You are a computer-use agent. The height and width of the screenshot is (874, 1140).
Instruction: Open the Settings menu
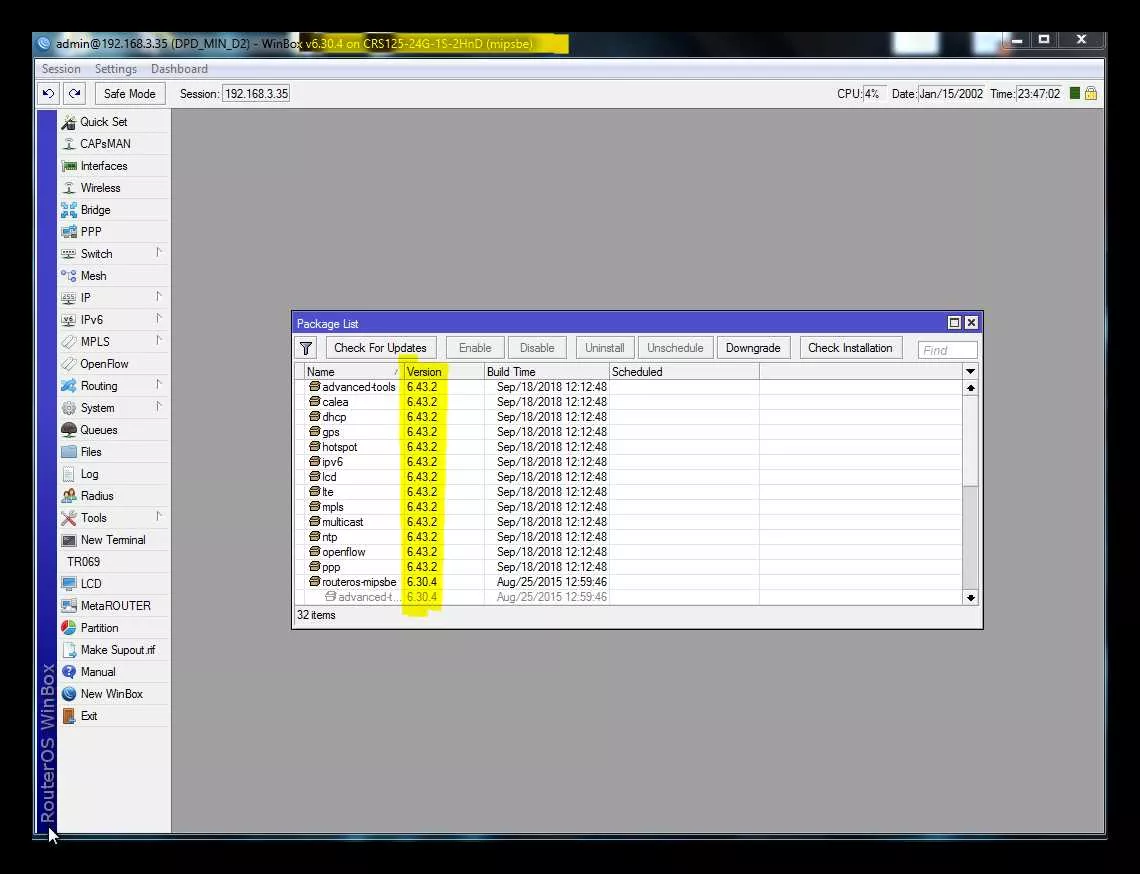click(116, 69)
